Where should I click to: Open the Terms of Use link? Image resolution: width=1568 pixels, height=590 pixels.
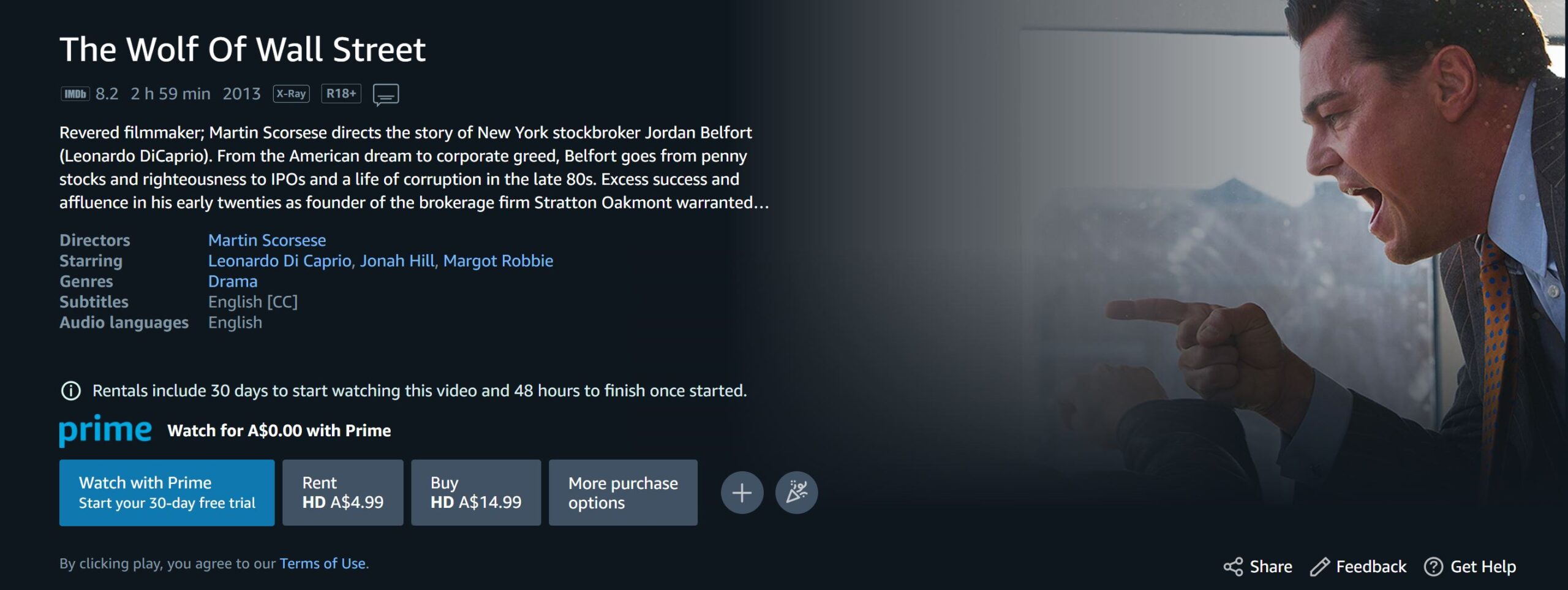click(323, 564)
